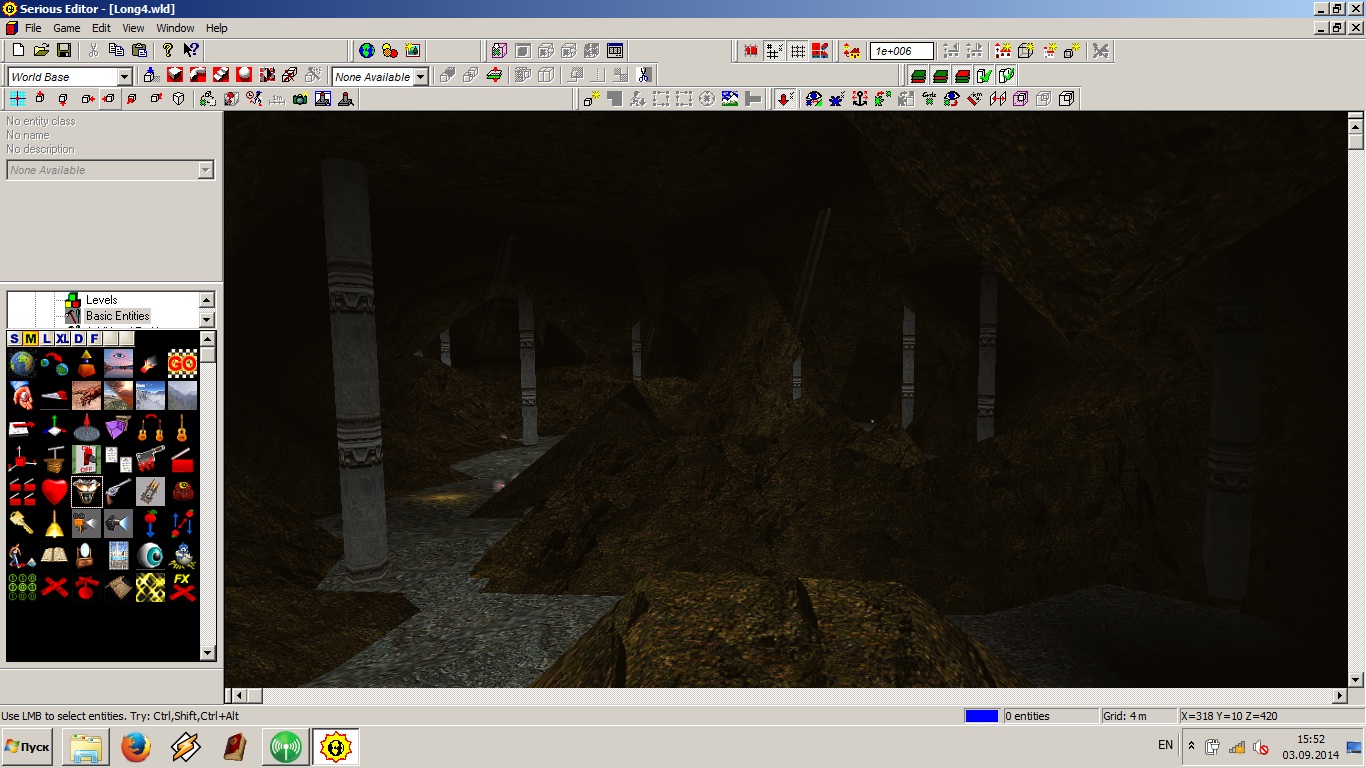Click the viewport's vertical scrollbar up arrow

pos(1356,125)
